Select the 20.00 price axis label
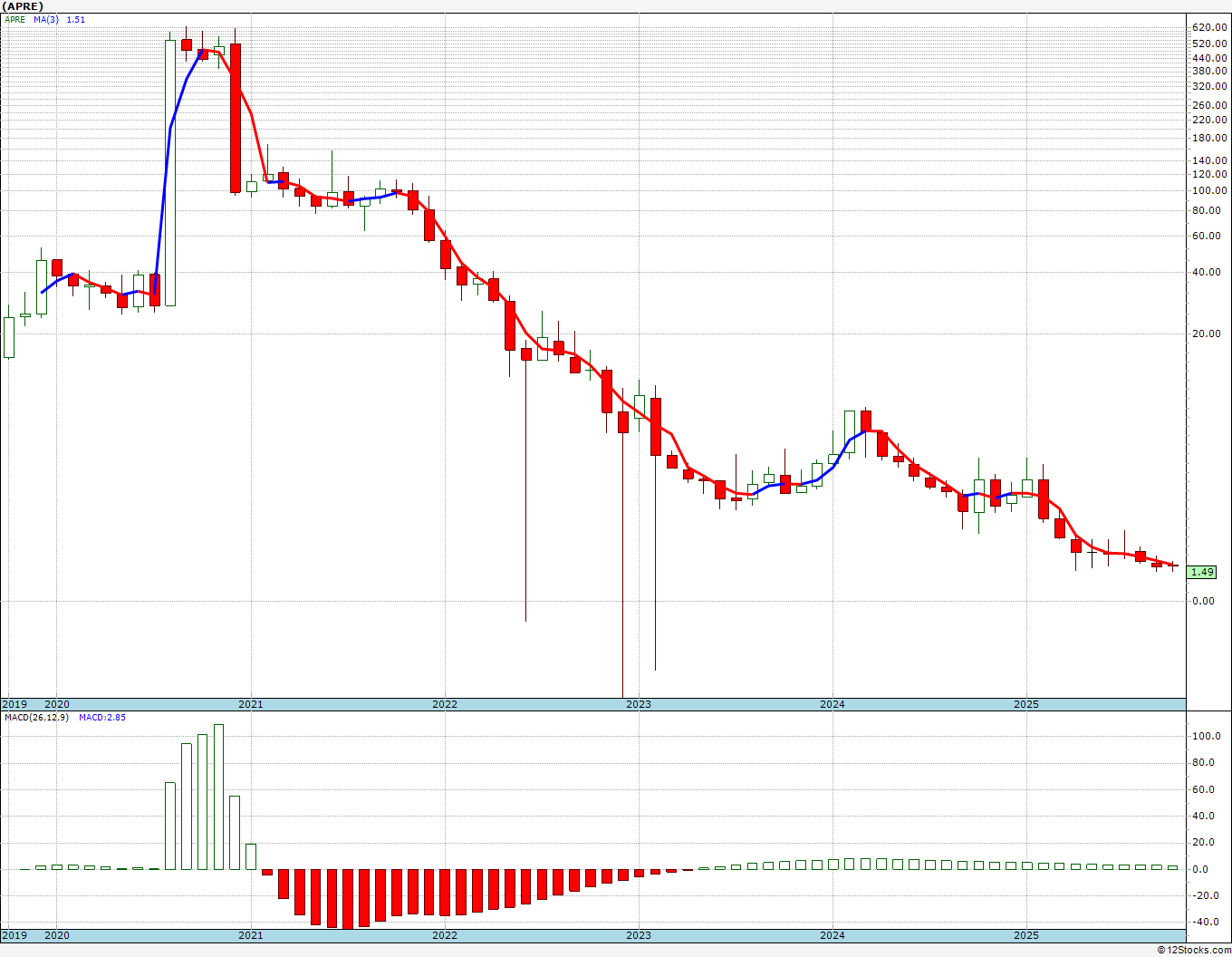 coord(1207,333)
